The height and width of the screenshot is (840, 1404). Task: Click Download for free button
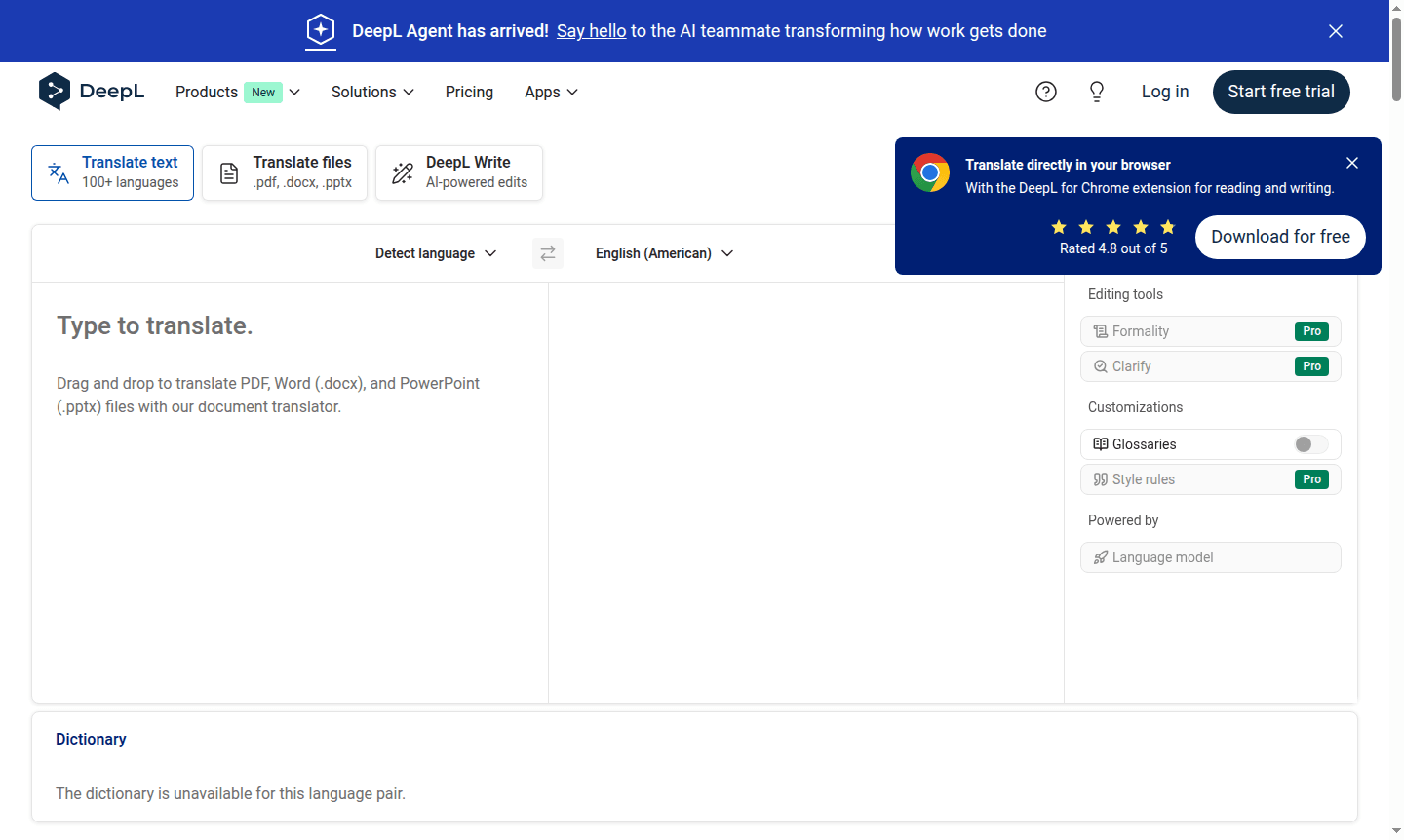tap(1280, 237)
